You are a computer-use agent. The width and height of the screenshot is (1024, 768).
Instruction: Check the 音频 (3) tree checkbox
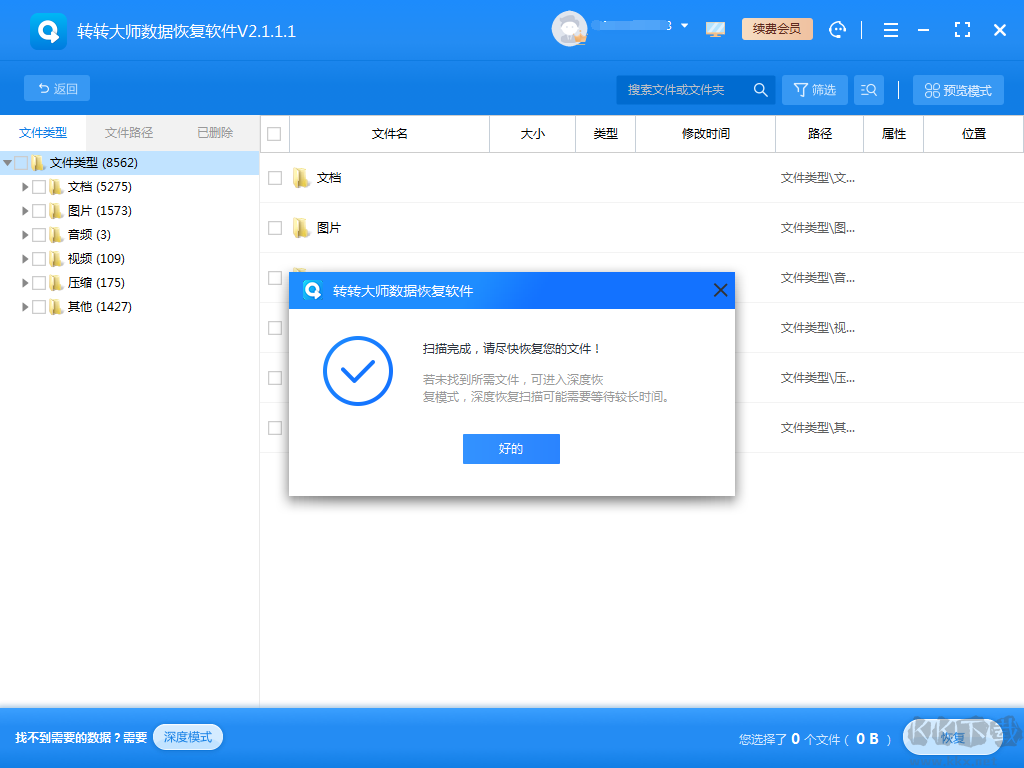[x=39, y=234]
